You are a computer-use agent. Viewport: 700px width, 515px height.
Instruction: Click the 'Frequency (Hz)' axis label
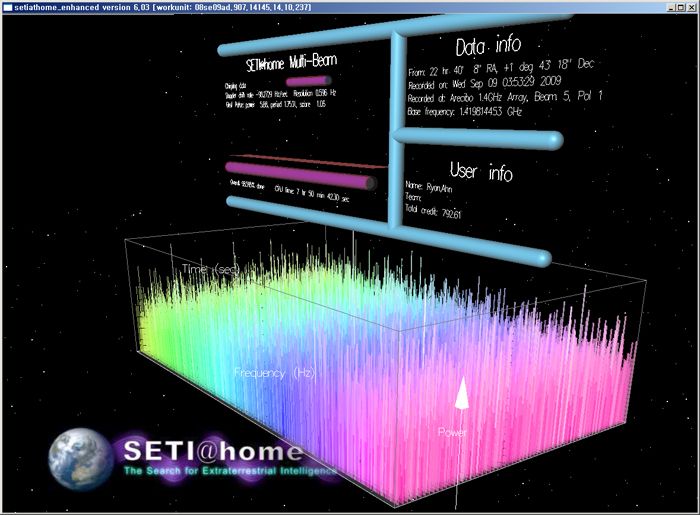click(275, 373)
